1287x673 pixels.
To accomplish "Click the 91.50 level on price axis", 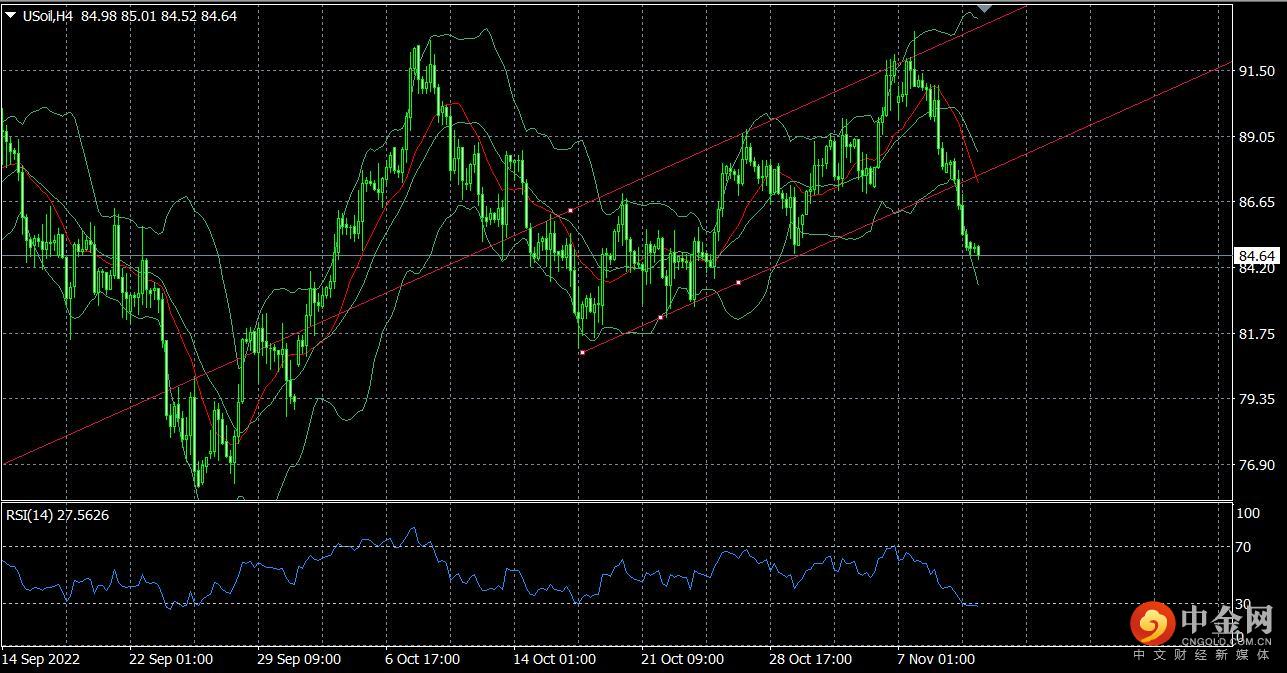I will click(x=1256, y=71).
